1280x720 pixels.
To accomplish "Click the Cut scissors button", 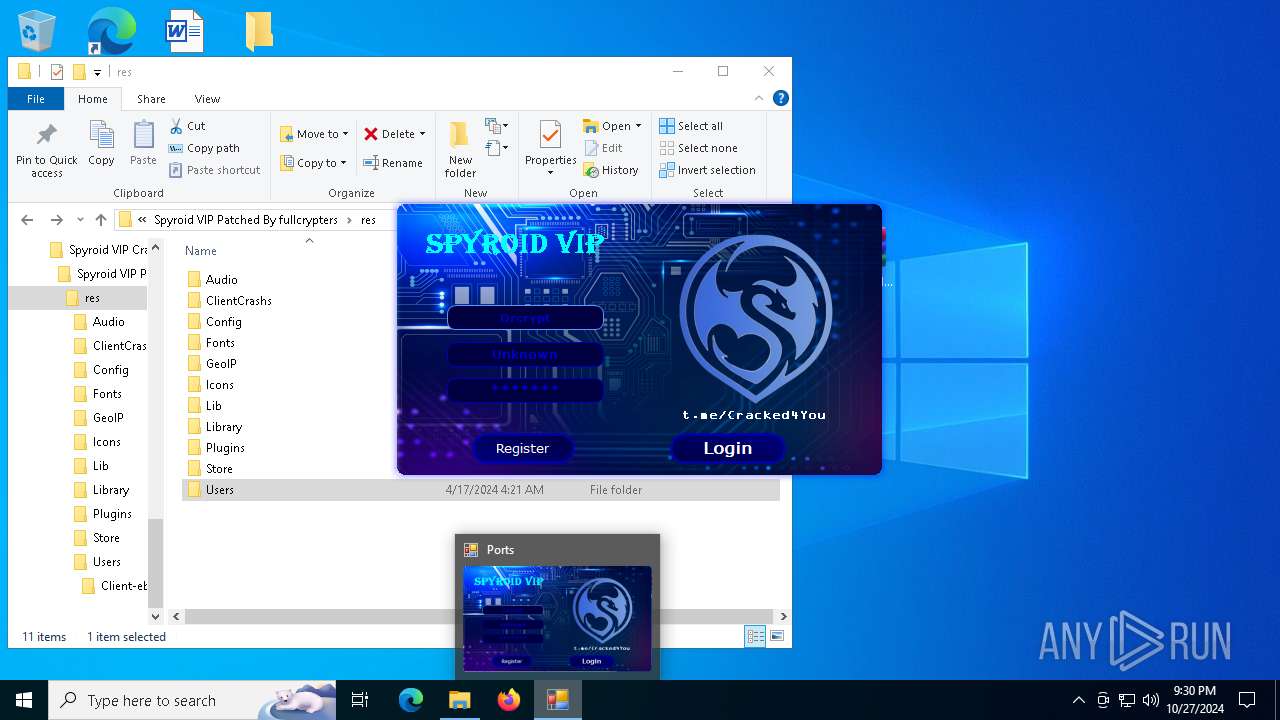I will tap(187, 126).
